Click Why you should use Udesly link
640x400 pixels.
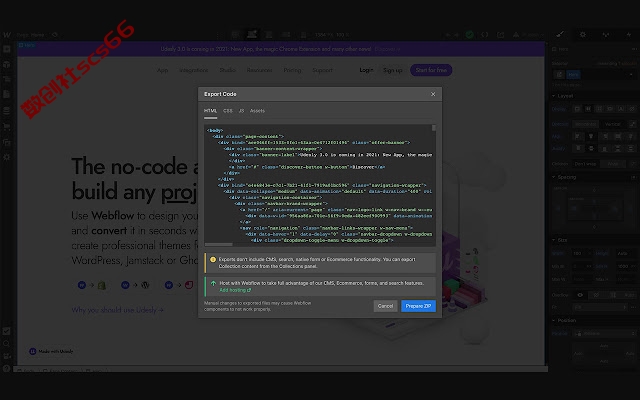point(118,310)
